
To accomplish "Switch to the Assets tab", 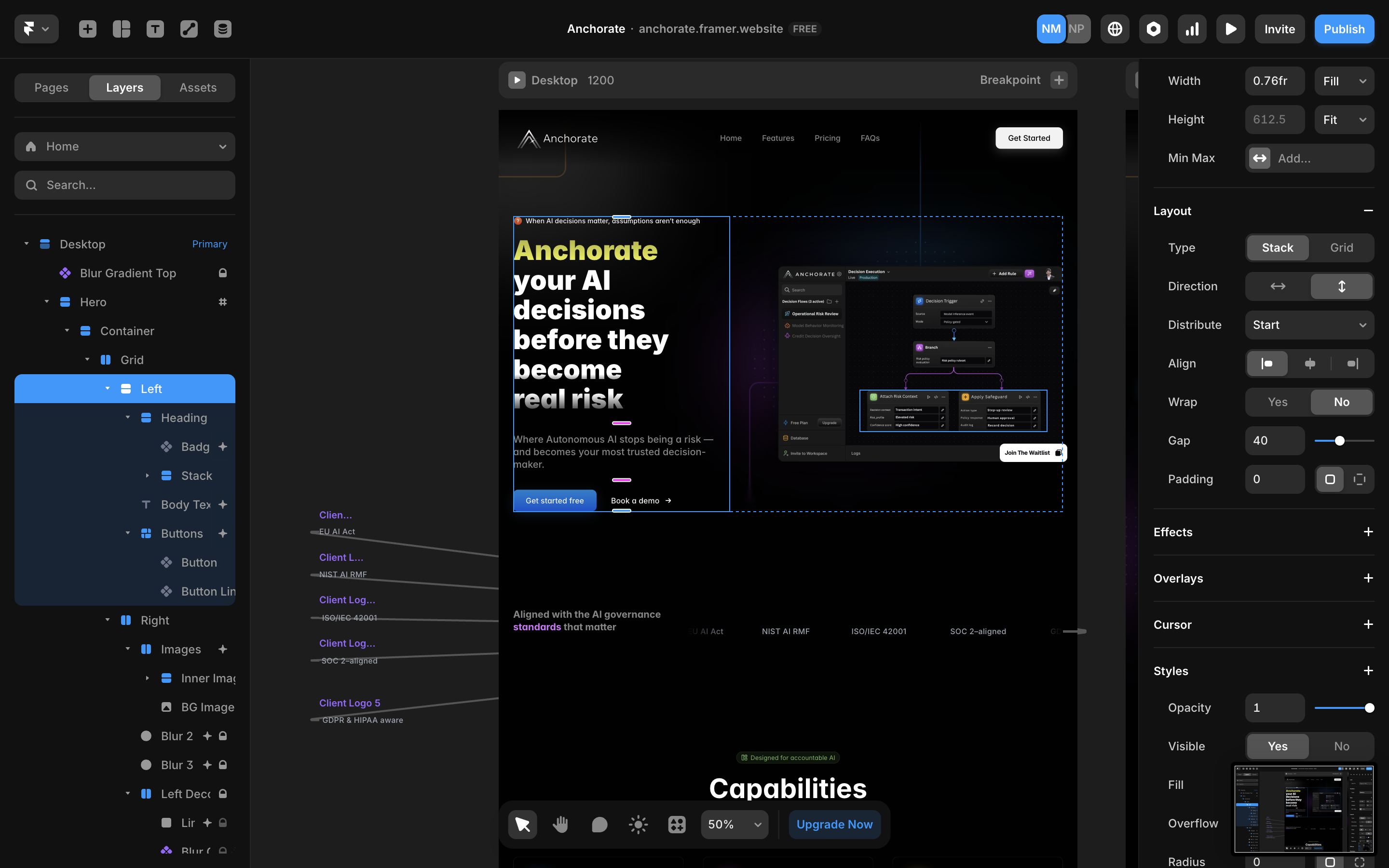I will coord(198,87).
